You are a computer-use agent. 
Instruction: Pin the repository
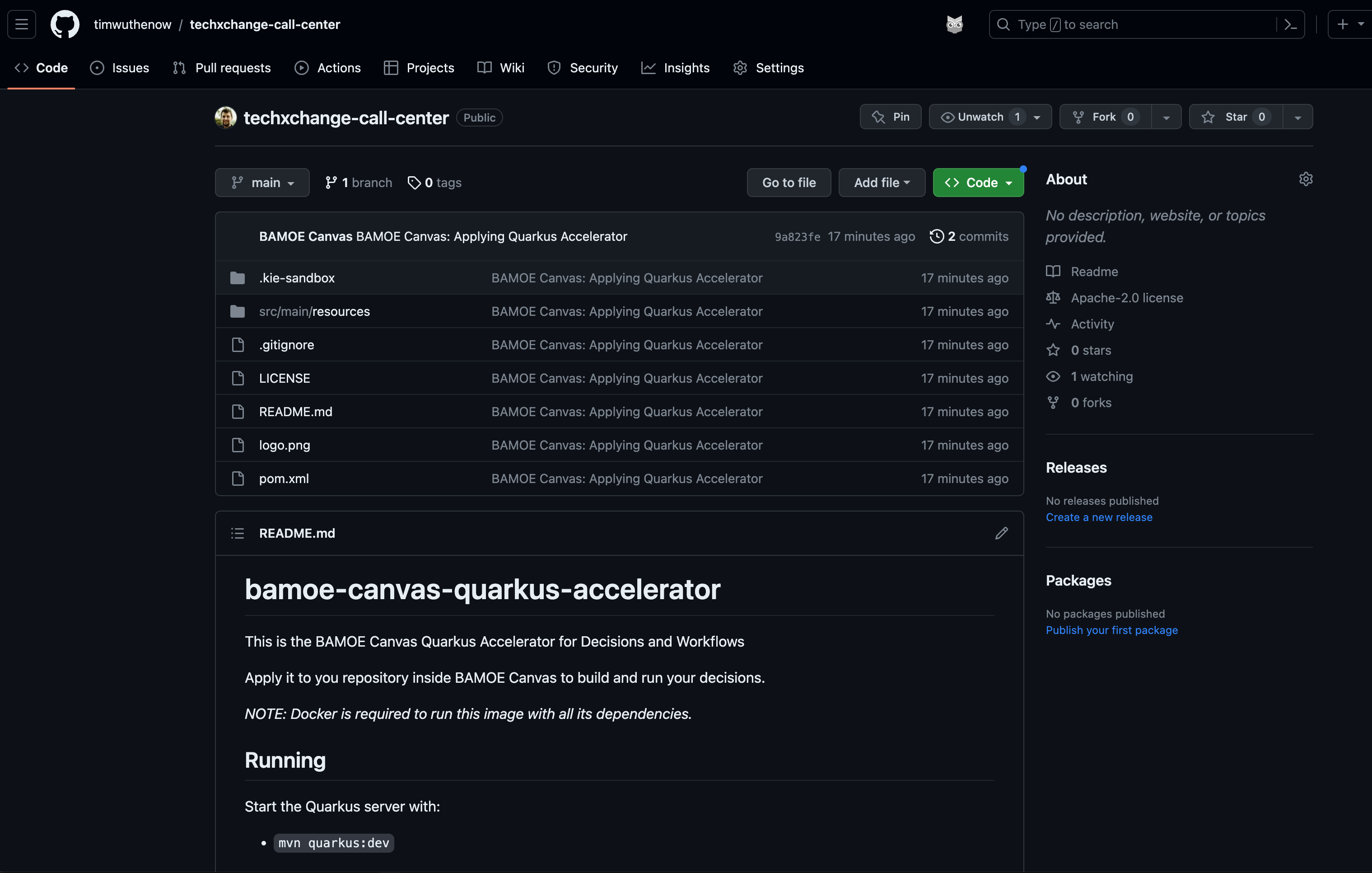[x=890, y=117]
